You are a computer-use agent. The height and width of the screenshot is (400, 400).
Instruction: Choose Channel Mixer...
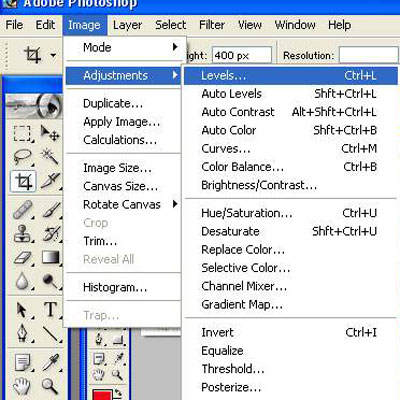(x=291, y=286)
